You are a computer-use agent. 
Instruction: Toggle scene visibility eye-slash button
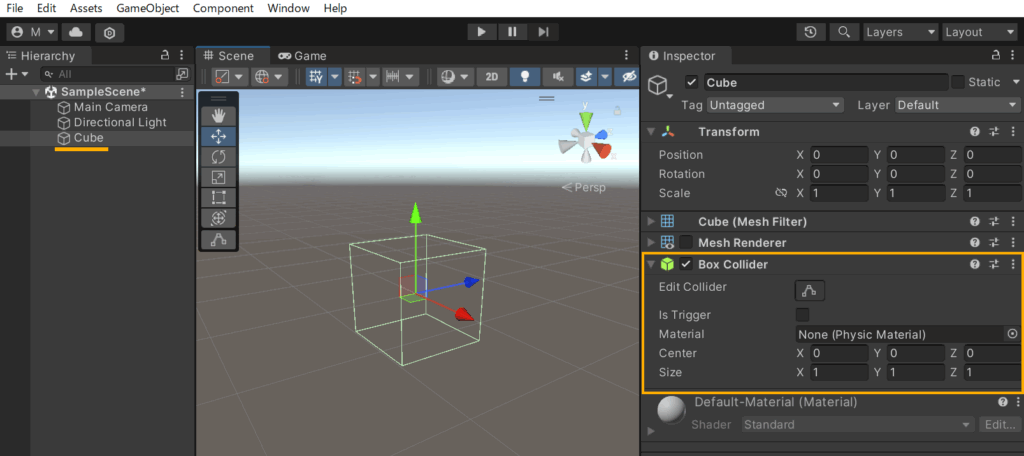tap(629, 77)
